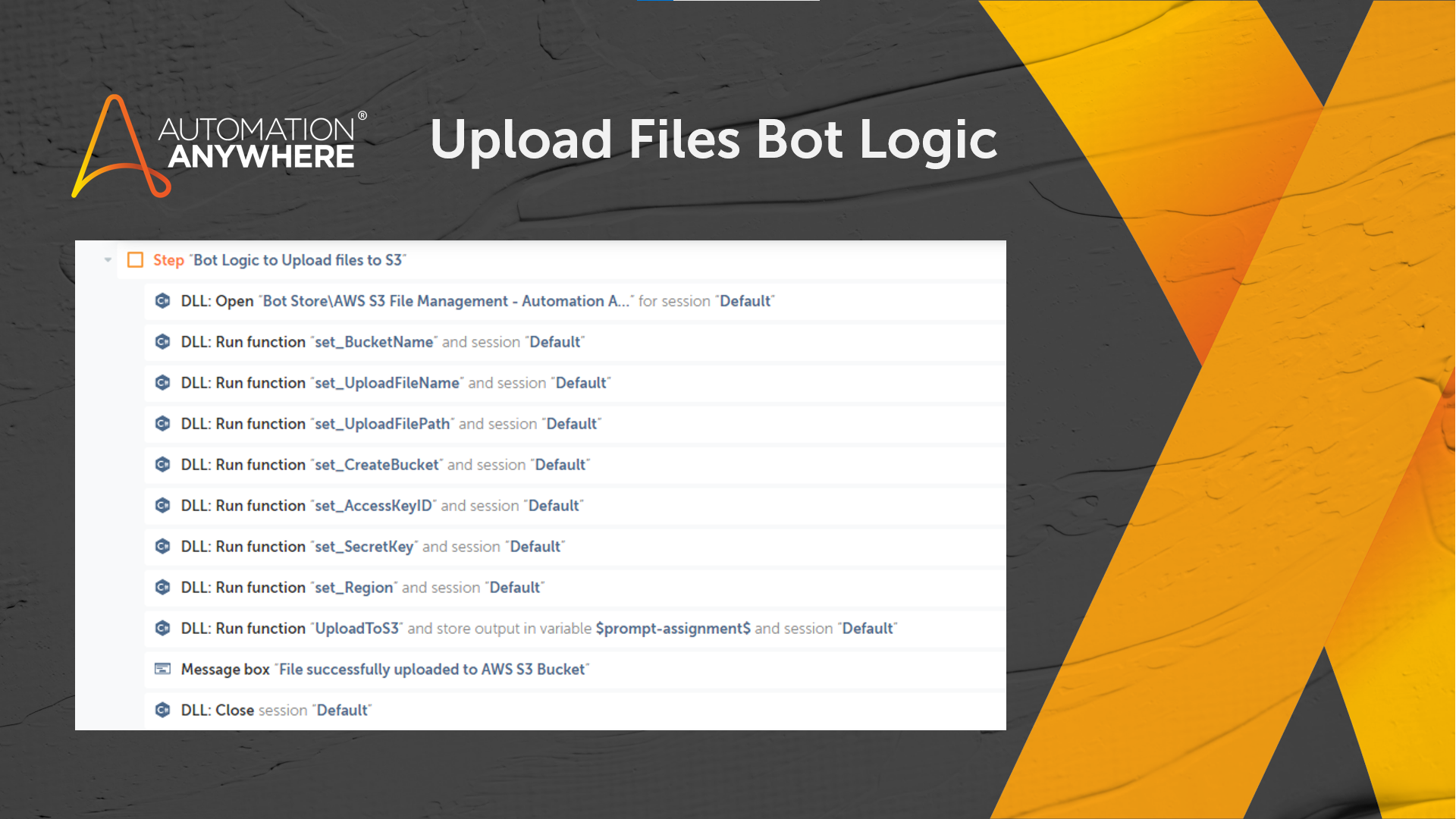Click the $prompt-assignment$ variable text

pyautogui.click(x=673, y=629)
